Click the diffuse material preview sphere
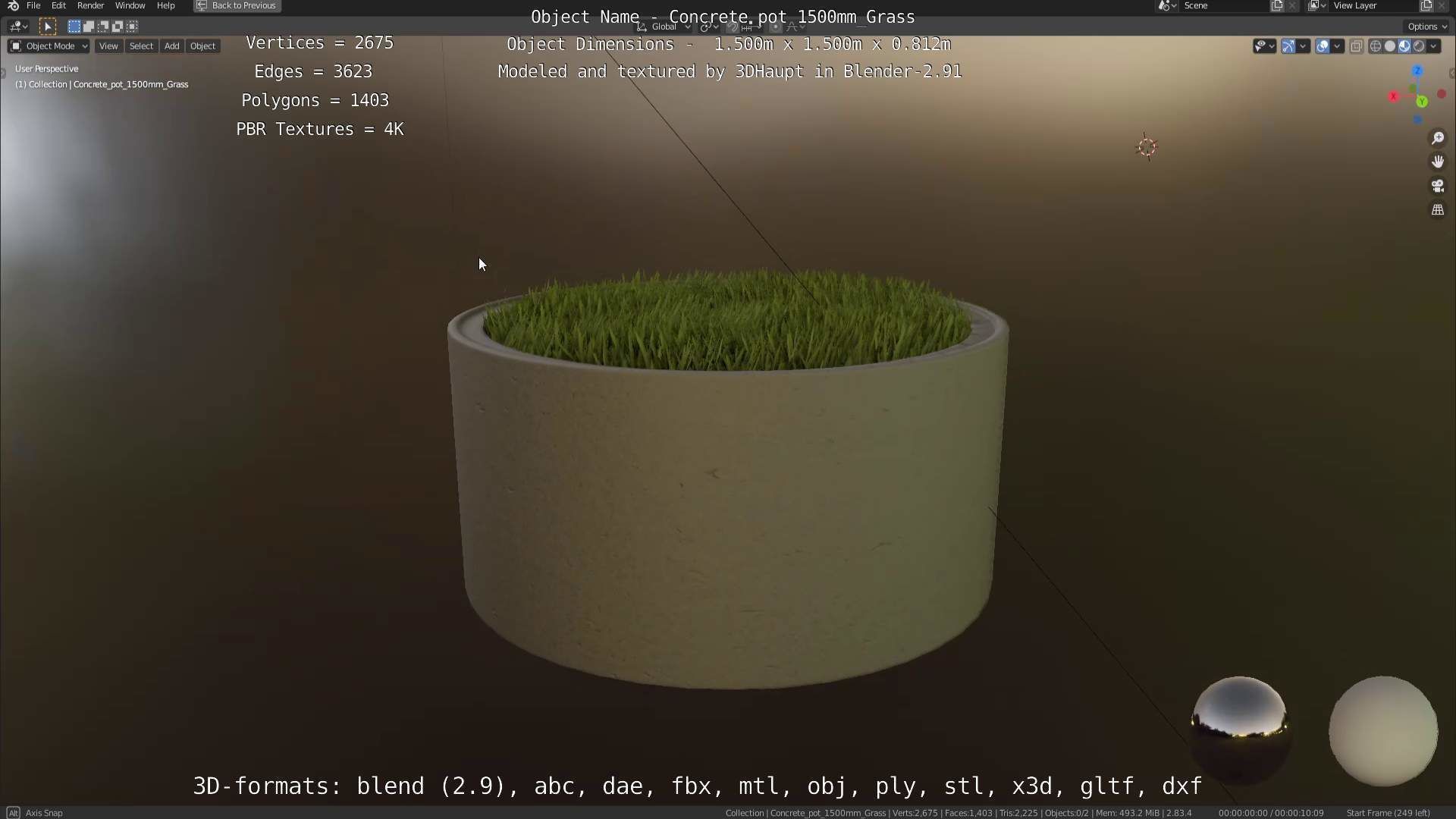Viewport: 1456px width, 819px height. pos(1383,731)
